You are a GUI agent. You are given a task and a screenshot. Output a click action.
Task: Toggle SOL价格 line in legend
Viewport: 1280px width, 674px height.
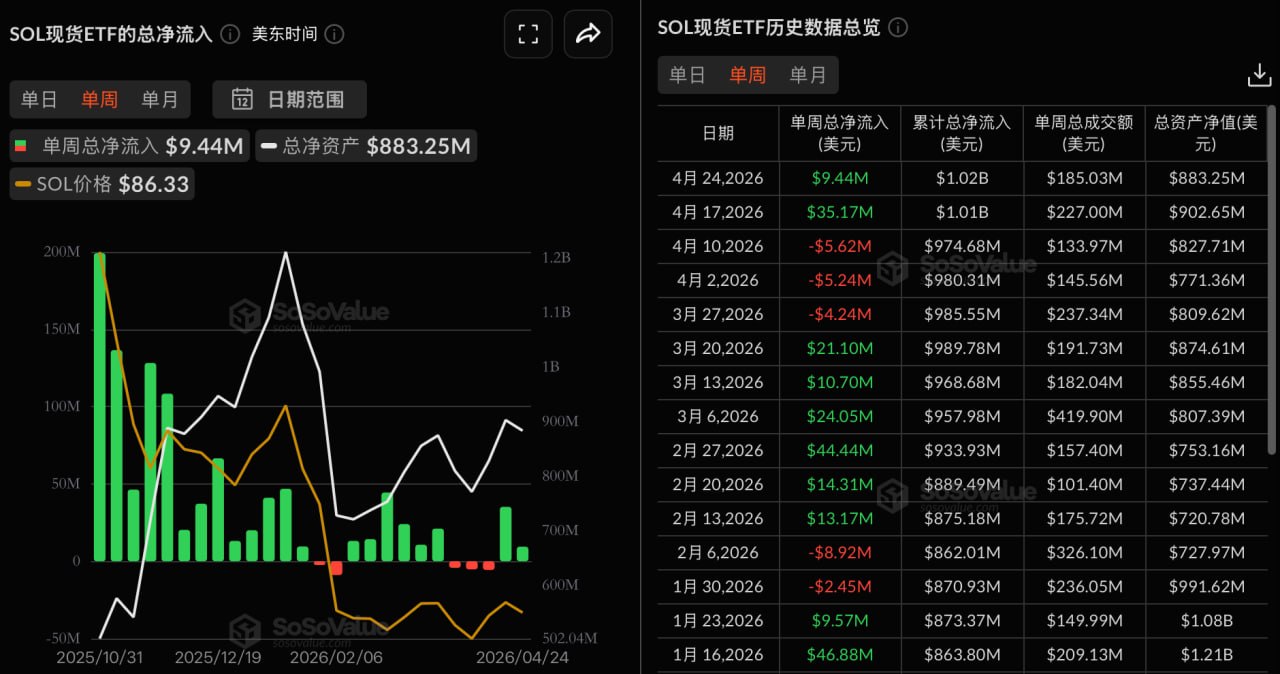(x=102, y=184)
